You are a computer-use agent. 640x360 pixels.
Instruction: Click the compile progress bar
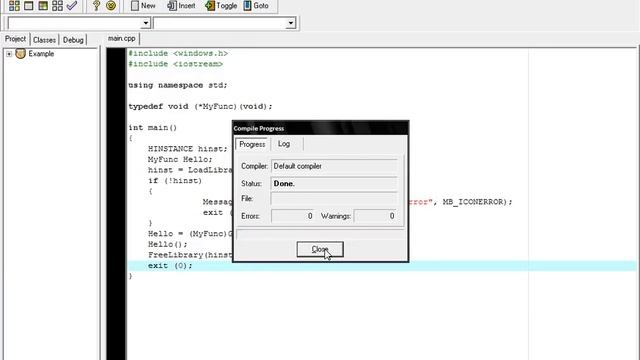320,234
